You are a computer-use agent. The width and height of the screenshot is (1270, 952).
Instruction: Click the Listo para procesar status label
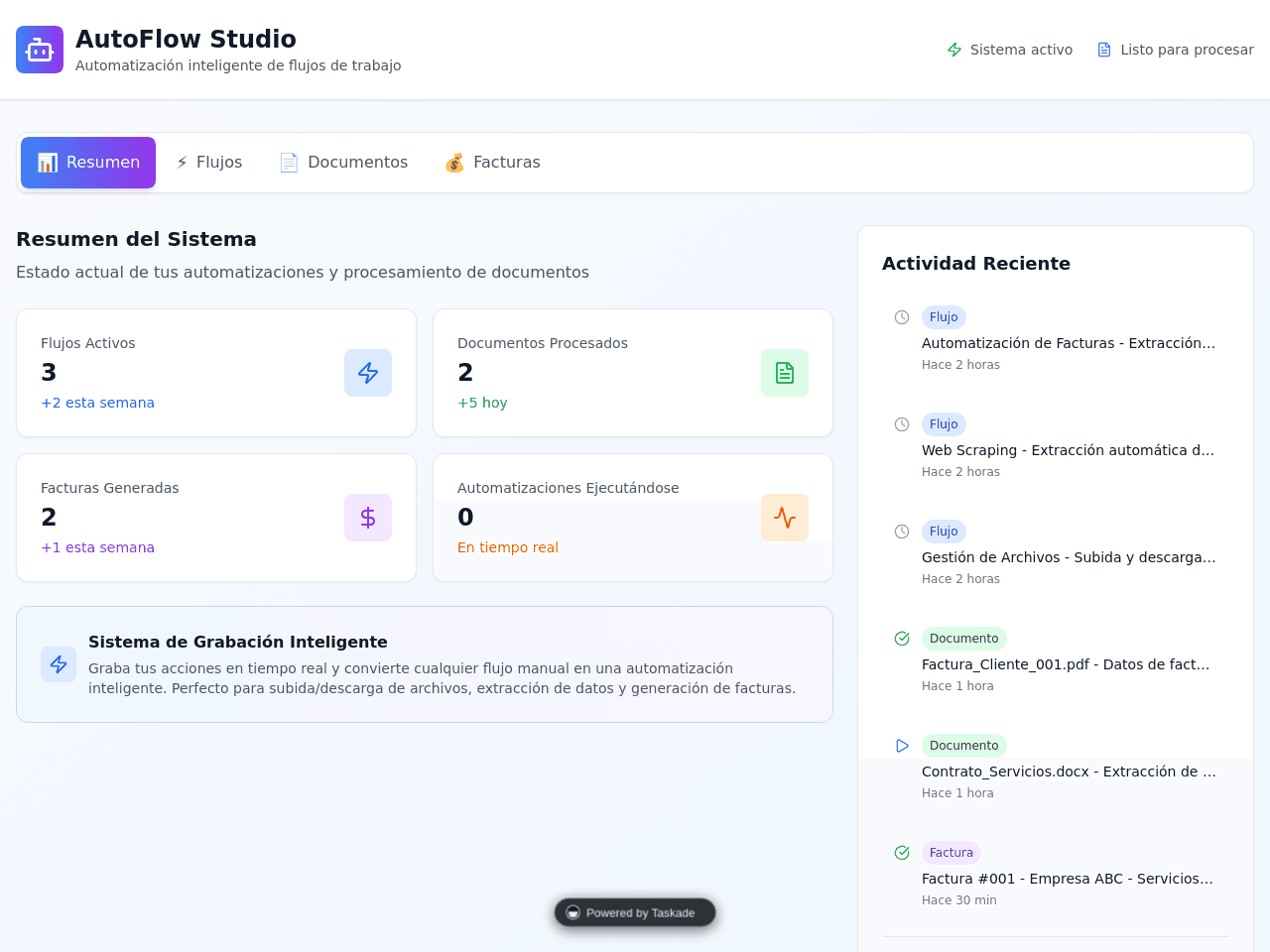pyautogui.click(x=1187, y=50)
